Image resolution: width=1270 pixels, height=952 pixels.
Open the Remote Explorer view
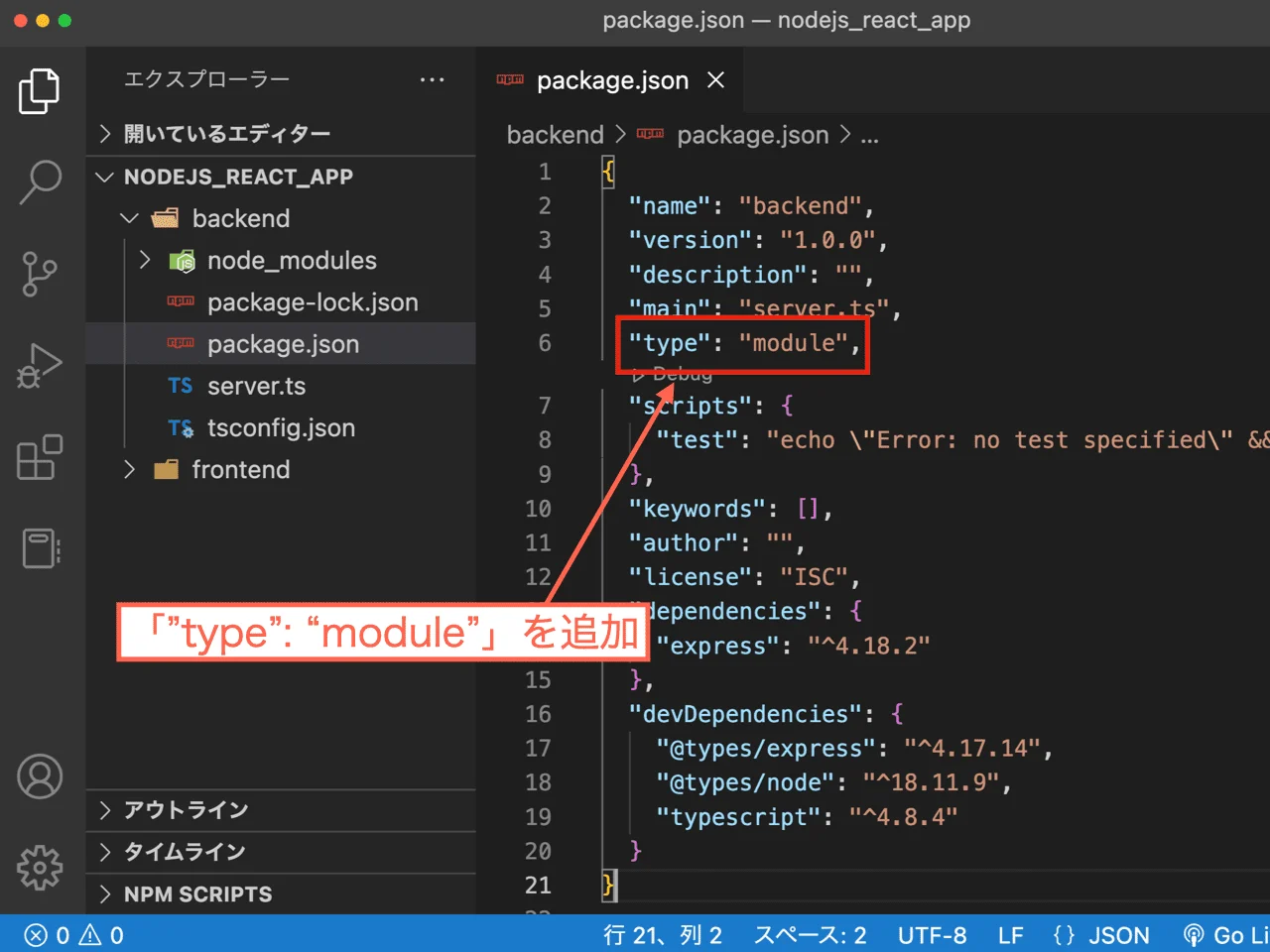40,547
